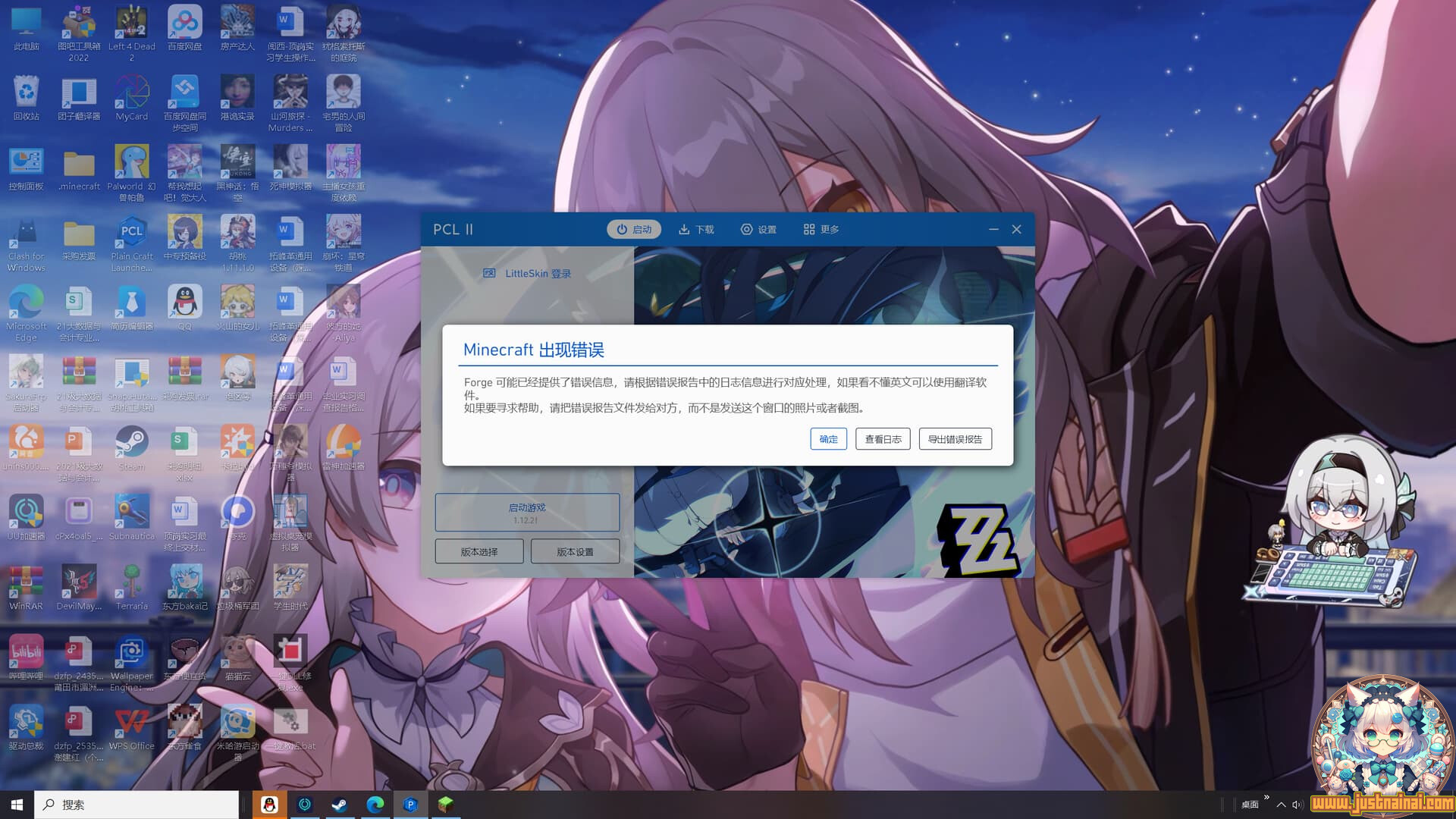Viewport: 1456px width, 819px height.
Task: Open the volume control in system tray
Action: 1297,805
